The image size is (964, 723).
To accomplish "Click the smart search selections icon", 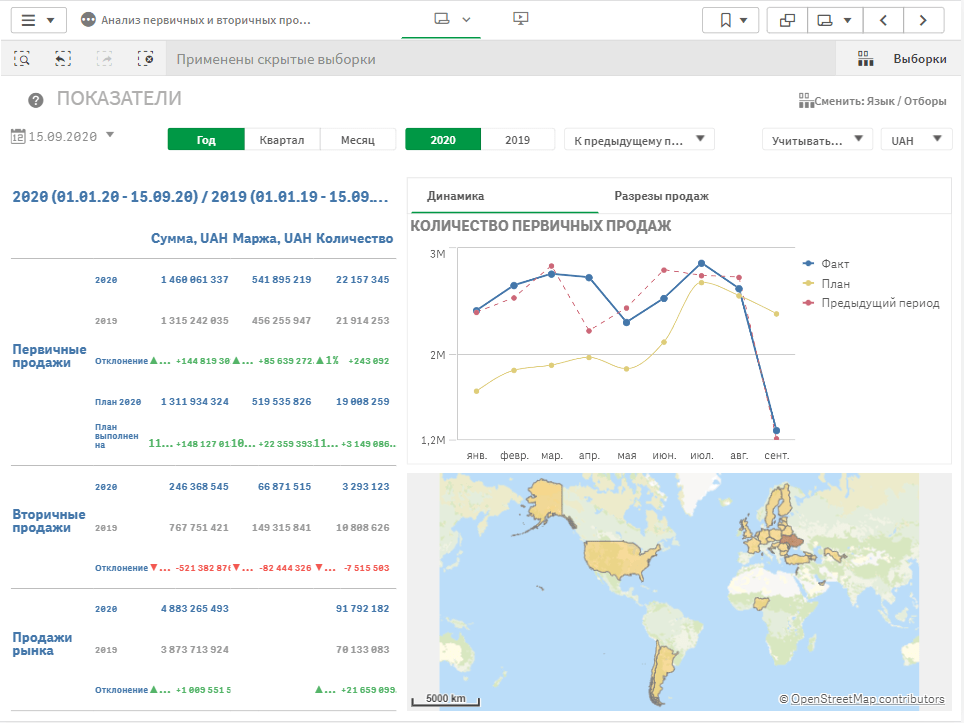I will tap(21, 59).
